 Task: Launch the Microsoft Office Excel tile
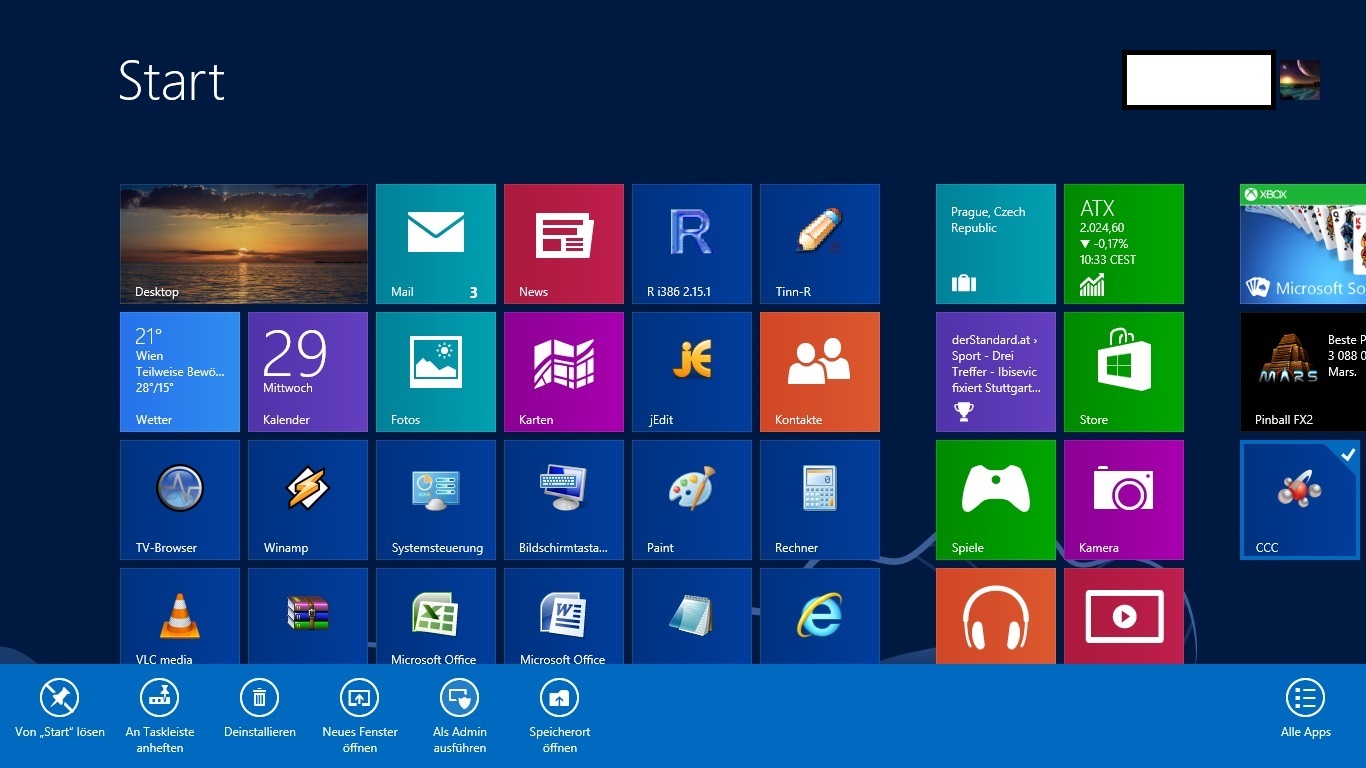(436, 616)
